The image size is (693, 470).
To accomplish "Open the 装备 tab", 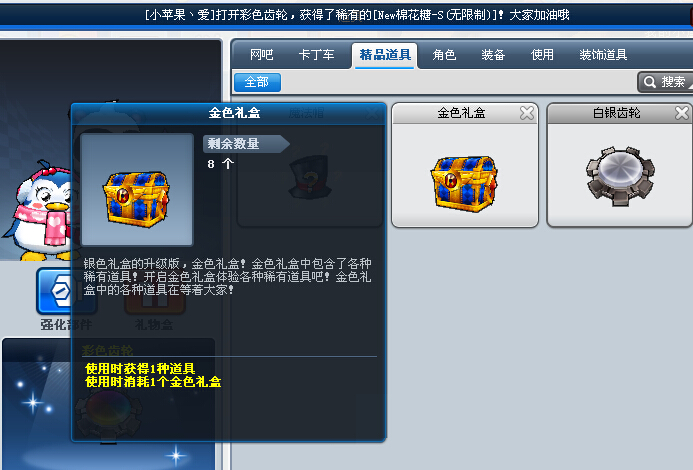I will 493,55.
